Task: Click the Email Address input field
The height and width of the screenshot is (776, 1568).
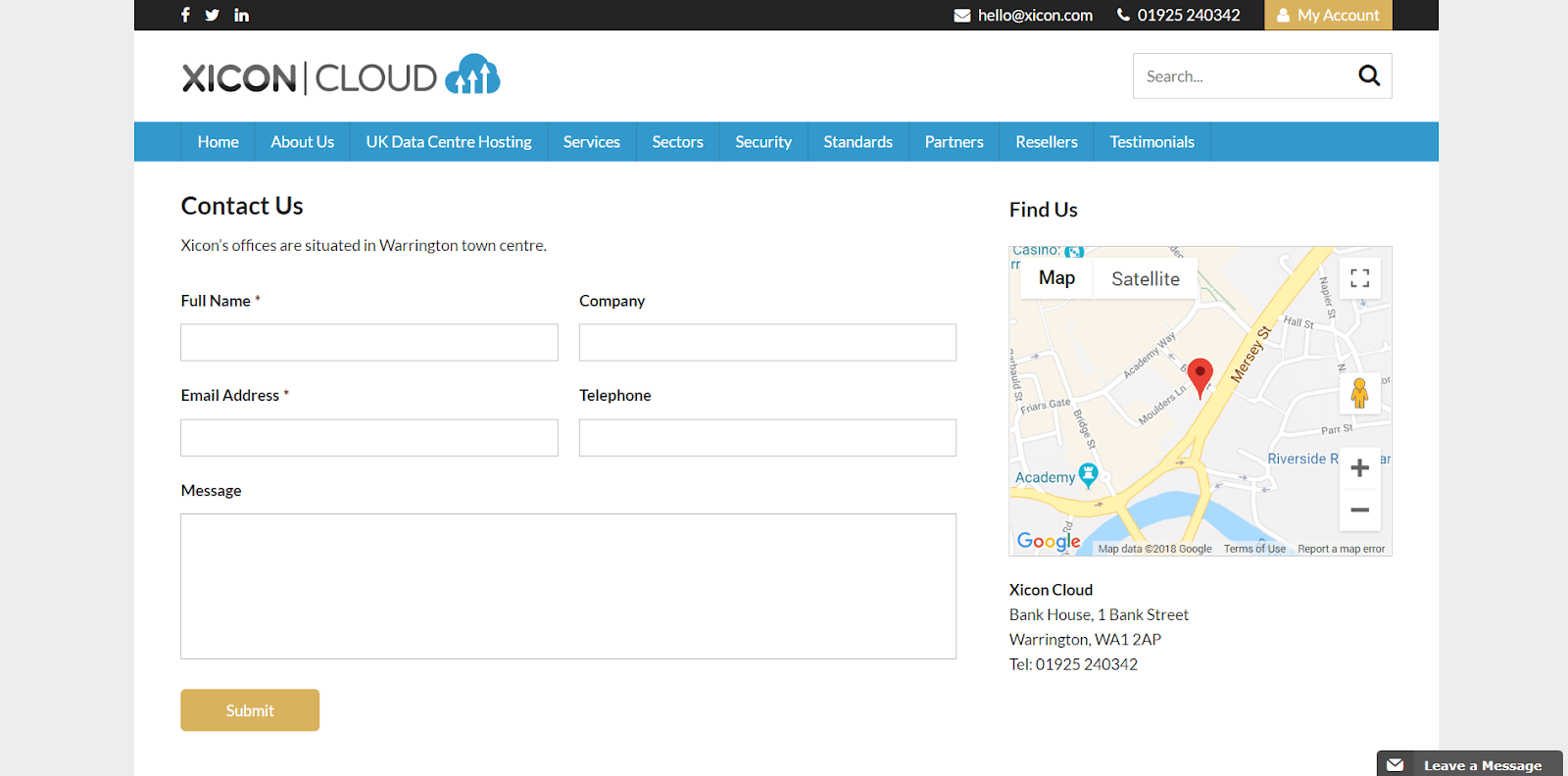Action: [x=369, y=438]
